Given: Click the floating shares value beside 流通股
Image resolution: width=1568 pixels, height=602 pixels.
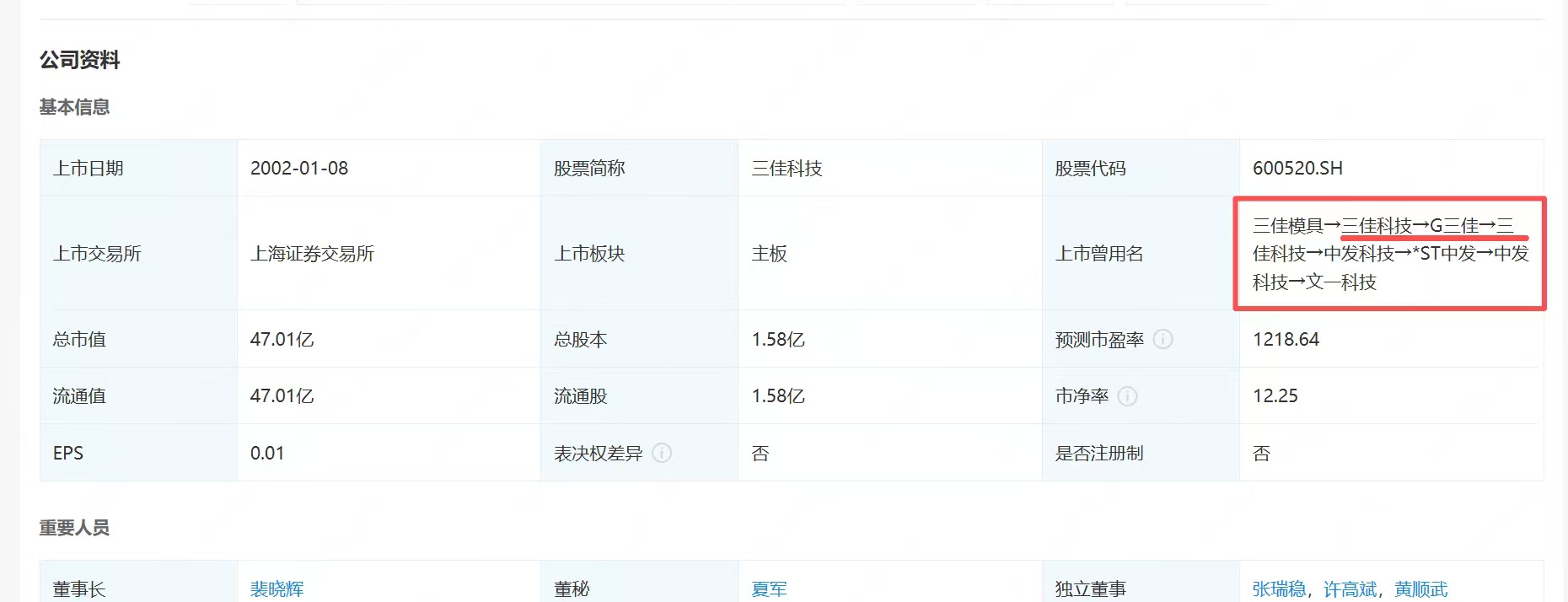Looking at the screenshot, I should [778, 396].
